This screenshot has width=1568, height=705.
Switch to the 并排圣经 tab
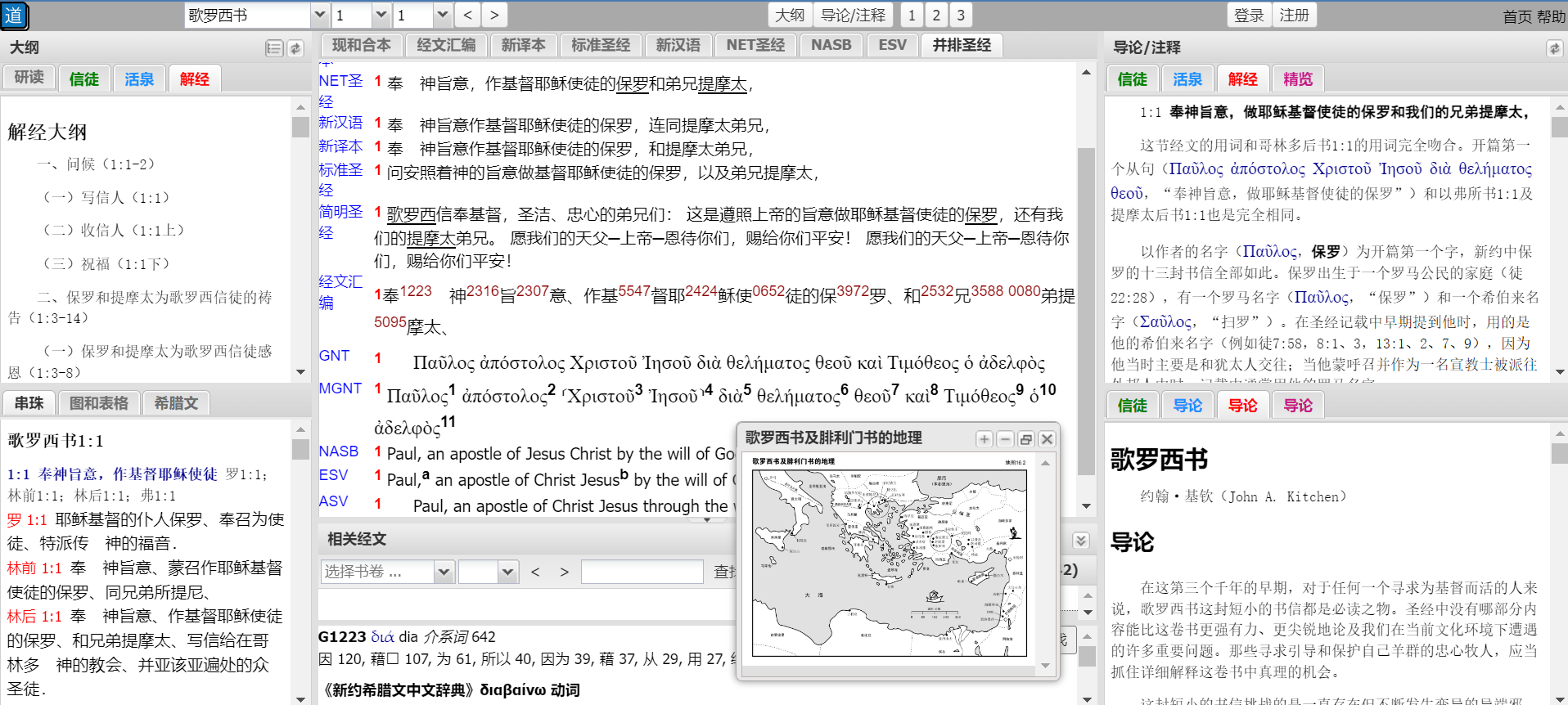[962, 45]
